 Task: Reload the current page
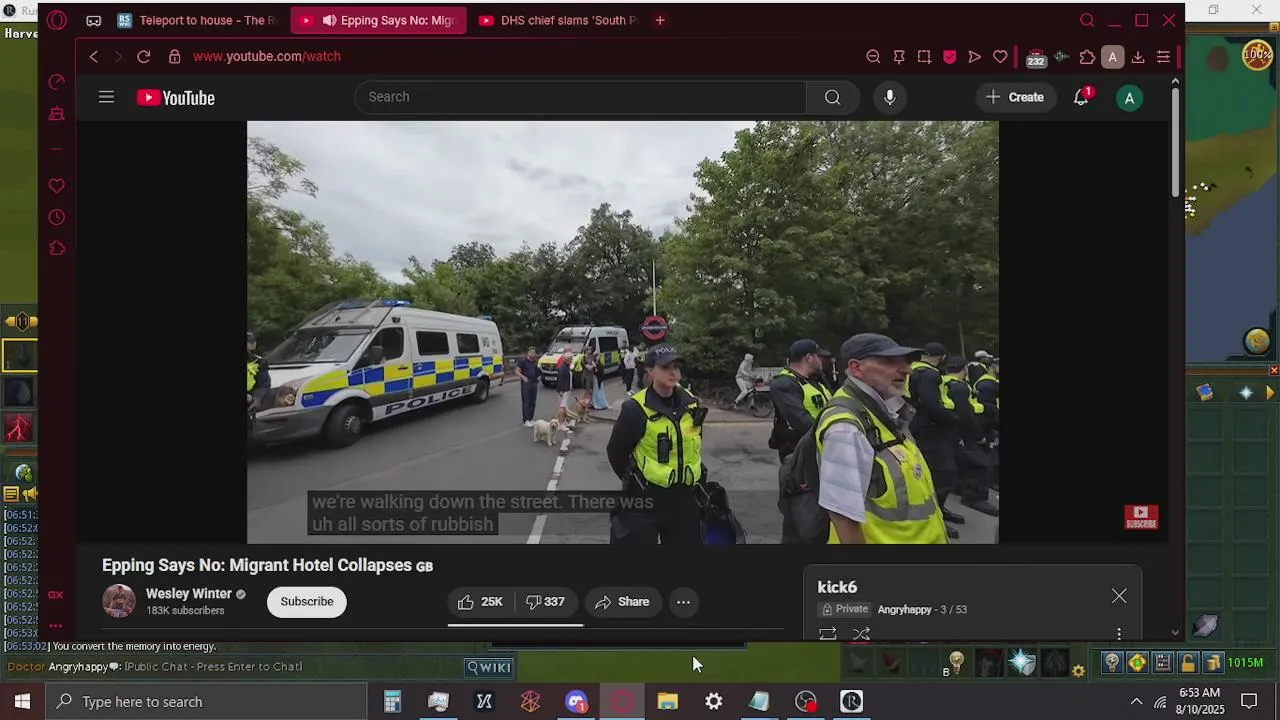[143, 57]
